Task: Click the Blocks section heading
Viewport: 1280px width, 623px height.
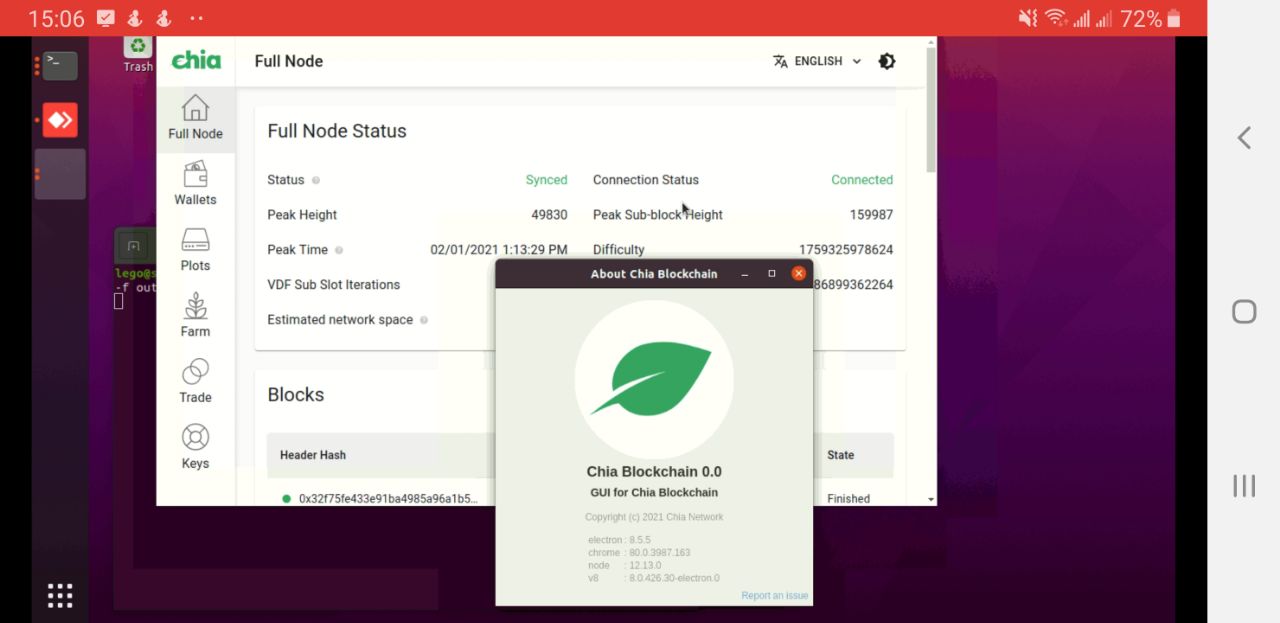Action: tap(296, 395)
